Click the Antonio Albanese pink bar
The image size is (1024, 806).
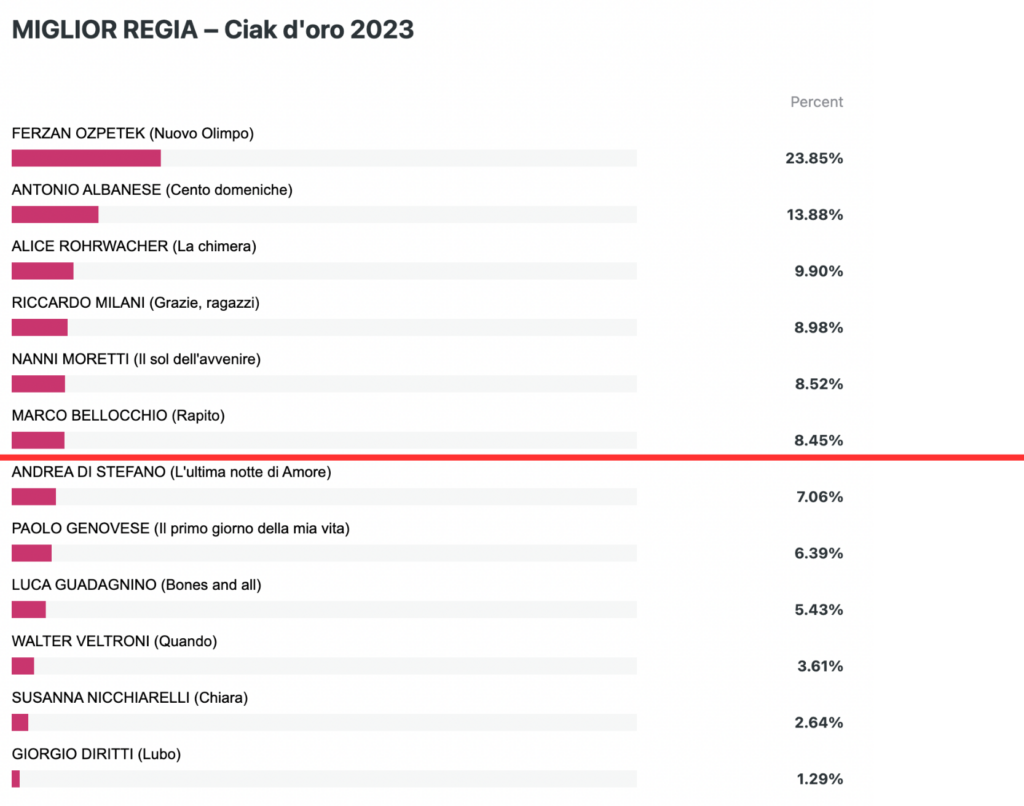point(55,214)
